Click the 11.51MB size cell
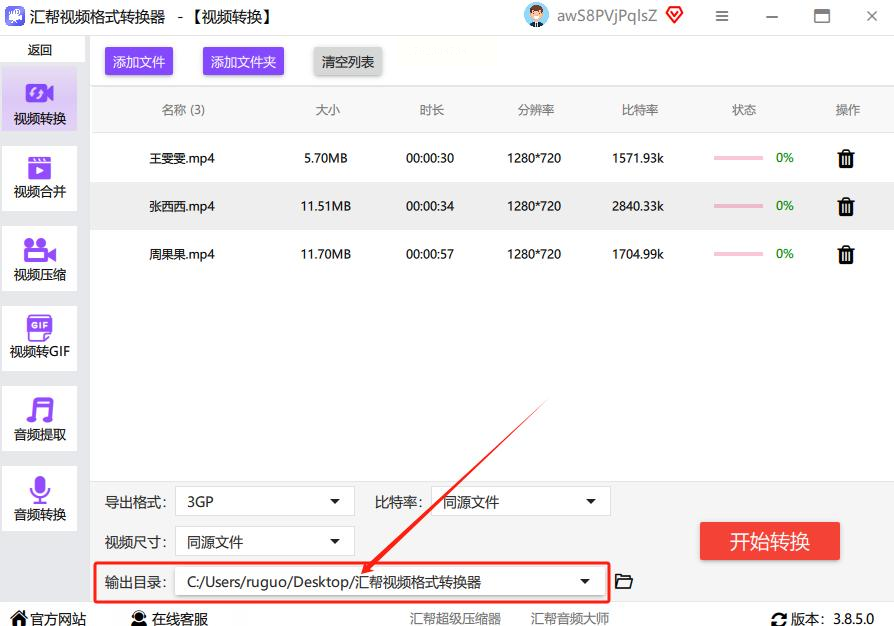Screen dimensions: 894x626 326,206
